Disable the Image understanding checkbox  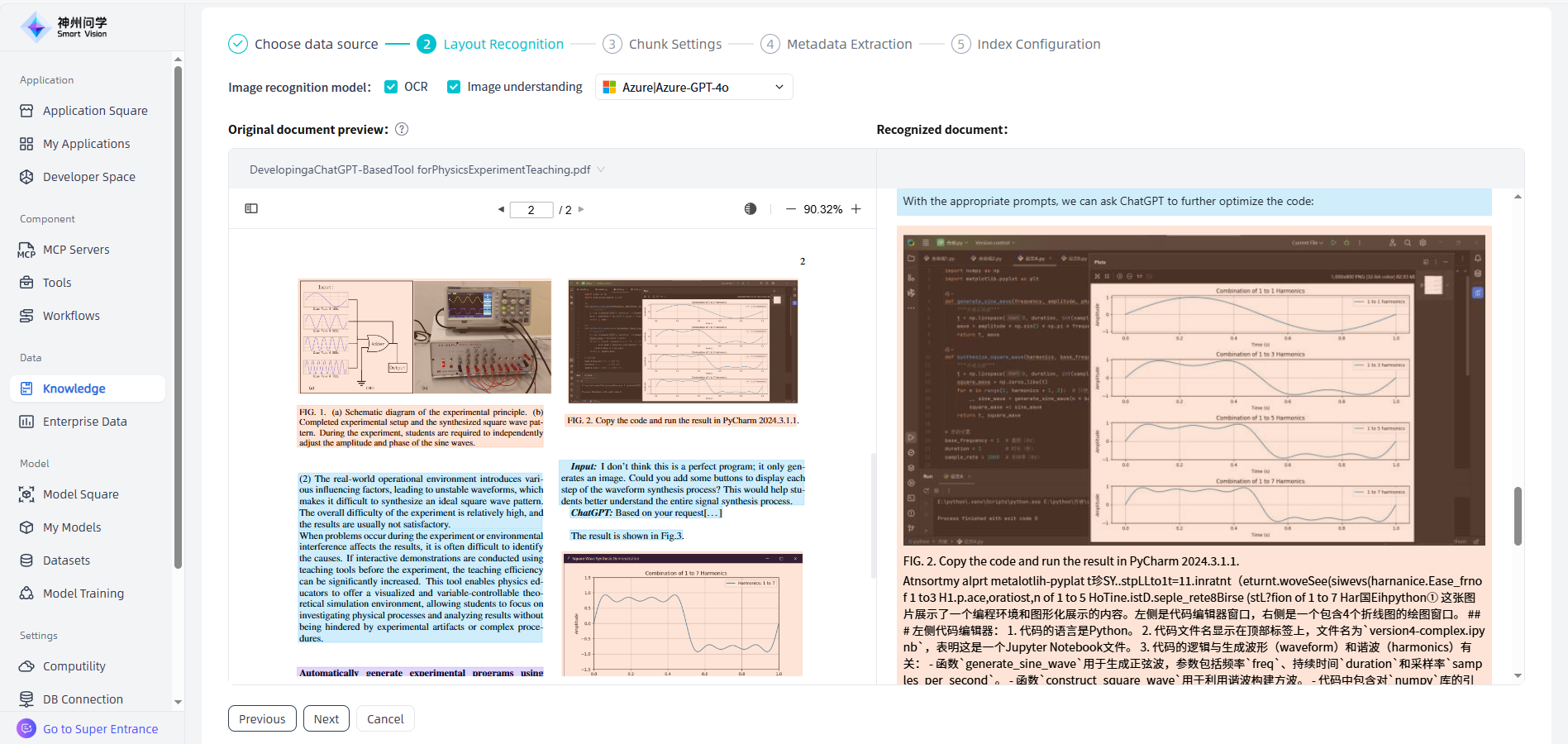454,87
